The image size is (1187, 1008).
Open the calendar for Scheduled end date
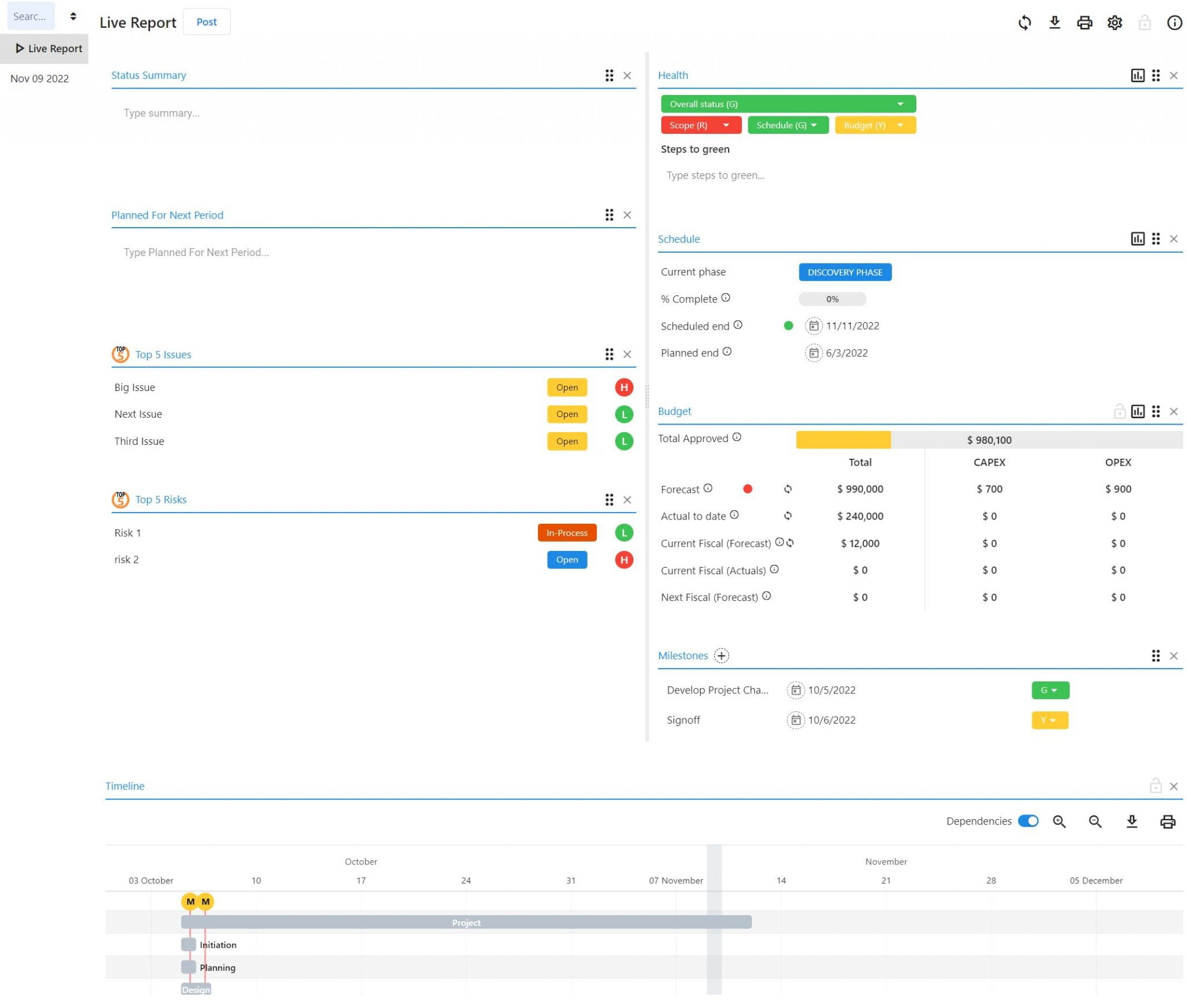coord(814,326)
